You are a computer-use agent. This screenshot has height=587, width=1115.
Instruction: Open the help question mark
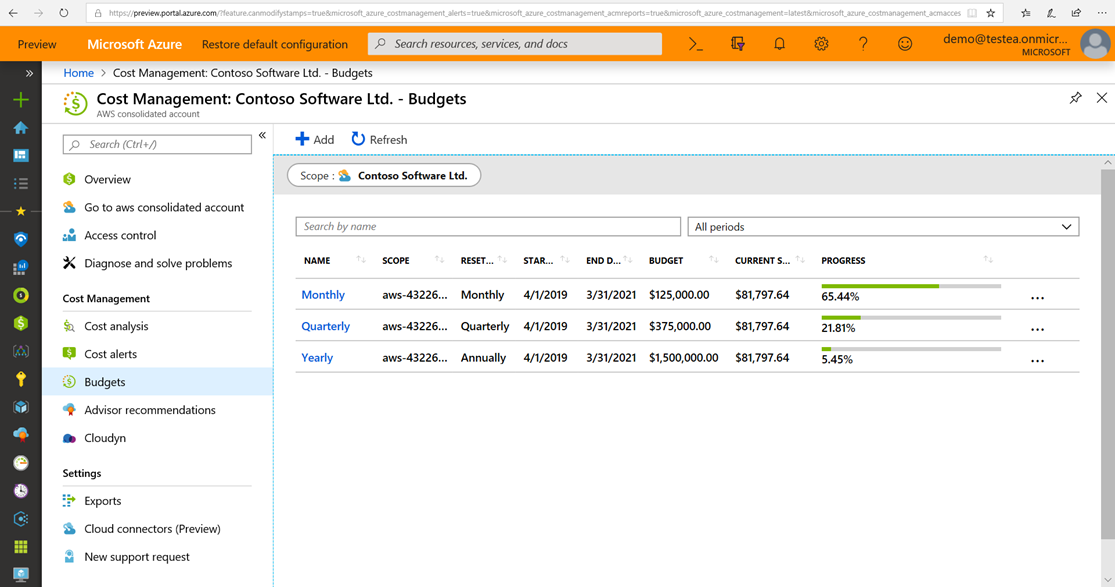click(863, 44)
